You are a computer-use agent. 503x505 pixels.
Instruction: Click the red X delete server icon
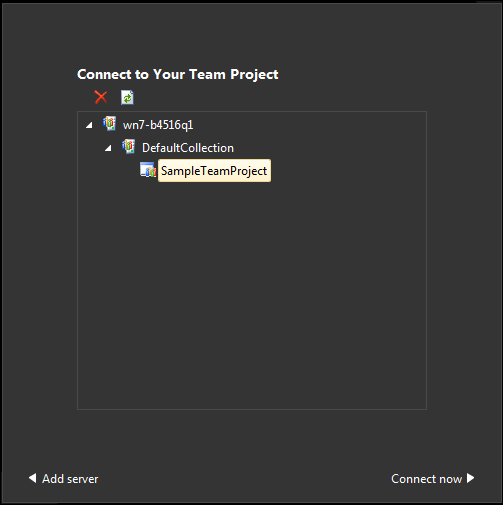pos(101,97)
